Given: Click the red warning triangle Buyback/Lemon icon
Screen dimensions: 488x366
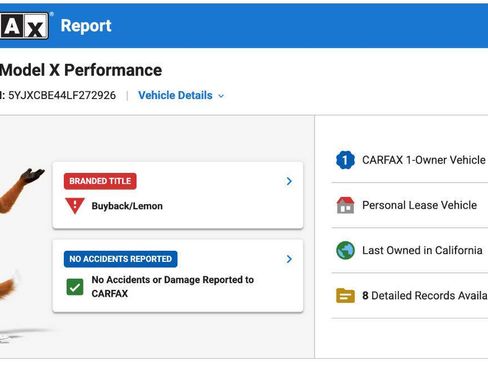Looking at the screenshot, I should pyautogui.click(x=75, y=206).
